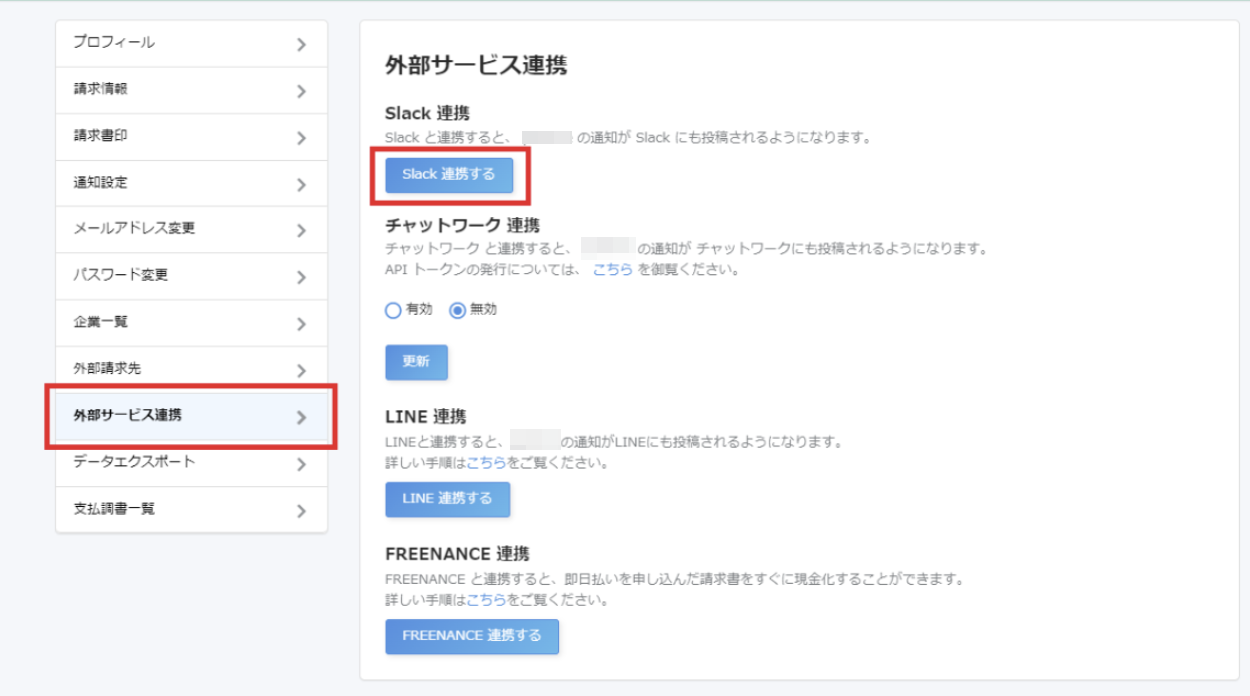Select the 有効 radio button for チャットワーク

pyautogui.click(x=393, y=310)
